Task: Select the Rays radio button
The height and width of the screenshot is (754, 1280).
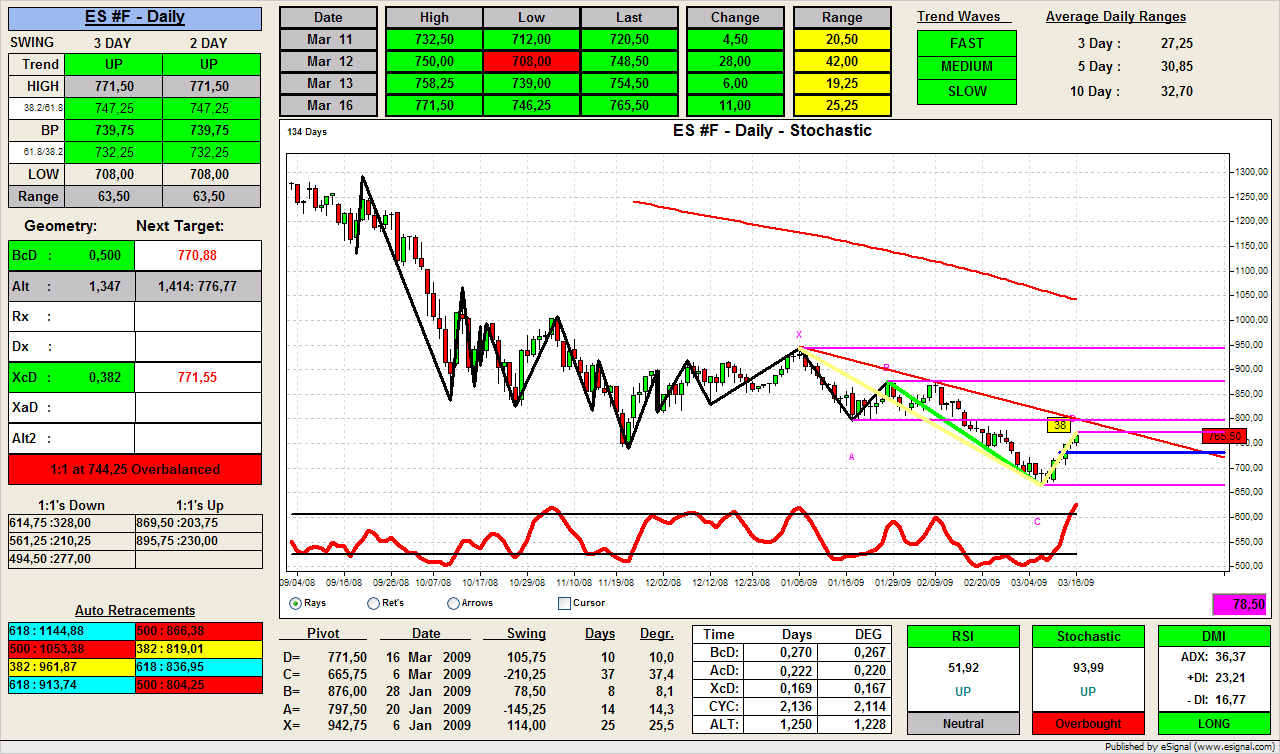Action: pos(295,603)
